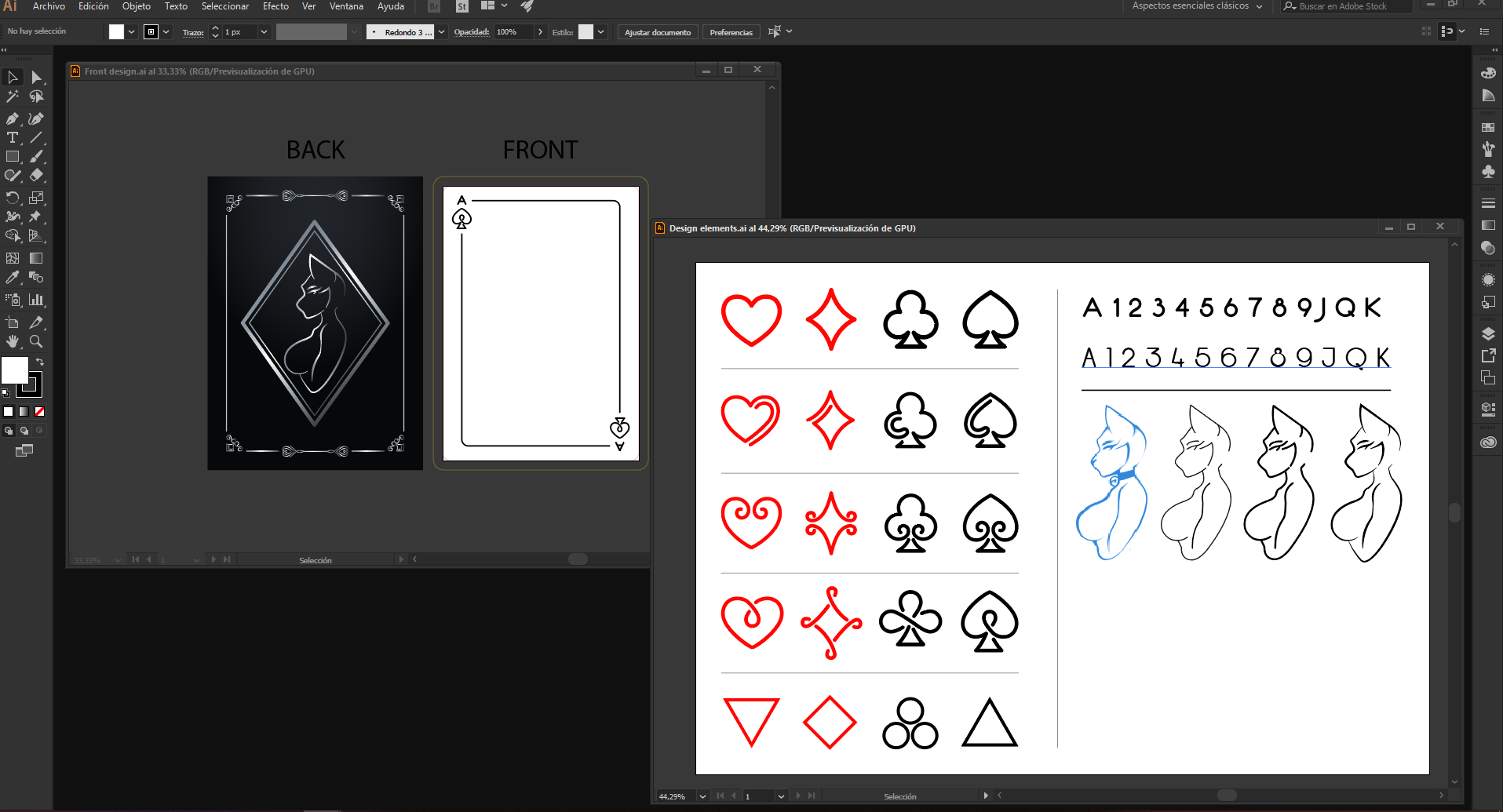The height and width of the screenshot is (812, 1503).
Task: Select the Type tool
Action: pos(13,137)
